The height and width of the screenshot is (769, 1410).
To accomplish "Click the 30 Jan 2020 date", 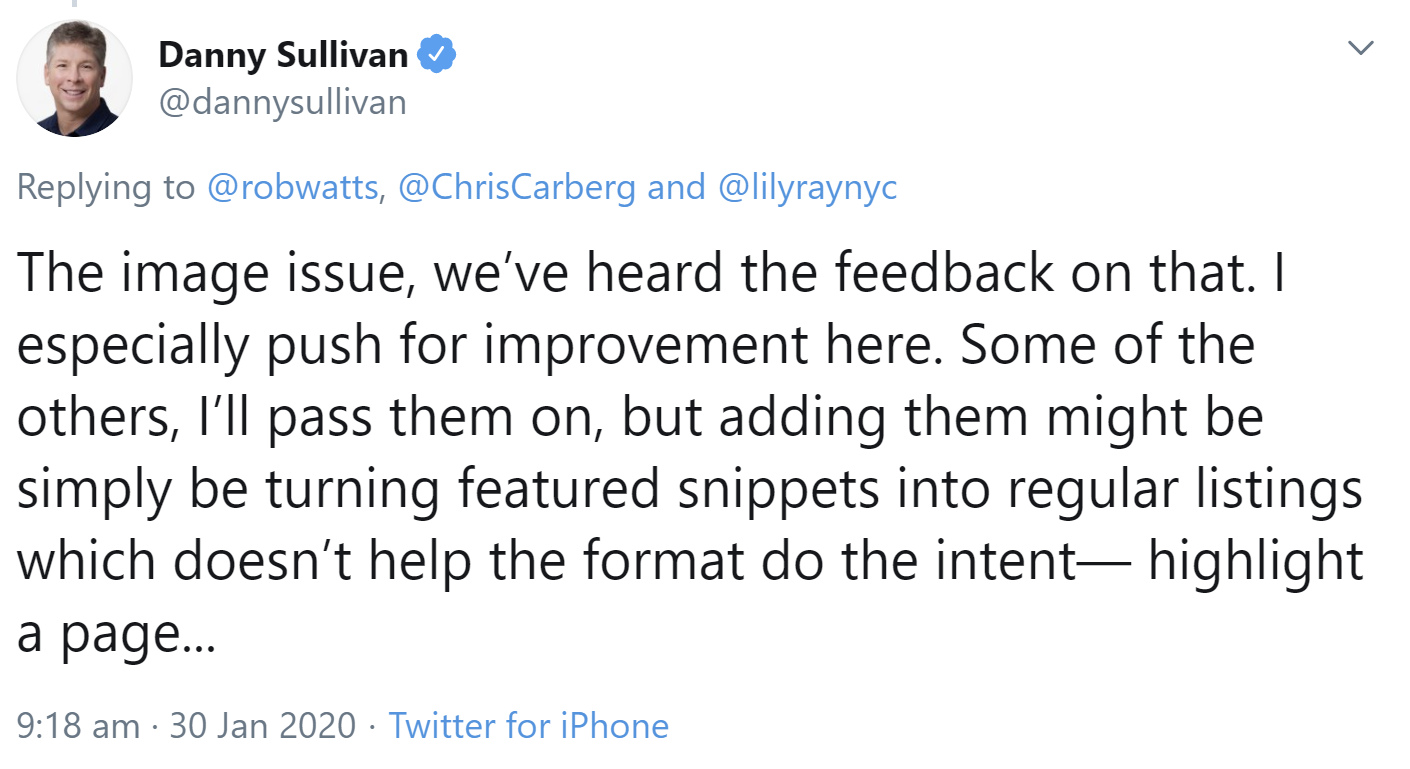I will click(x=262, y=725).
